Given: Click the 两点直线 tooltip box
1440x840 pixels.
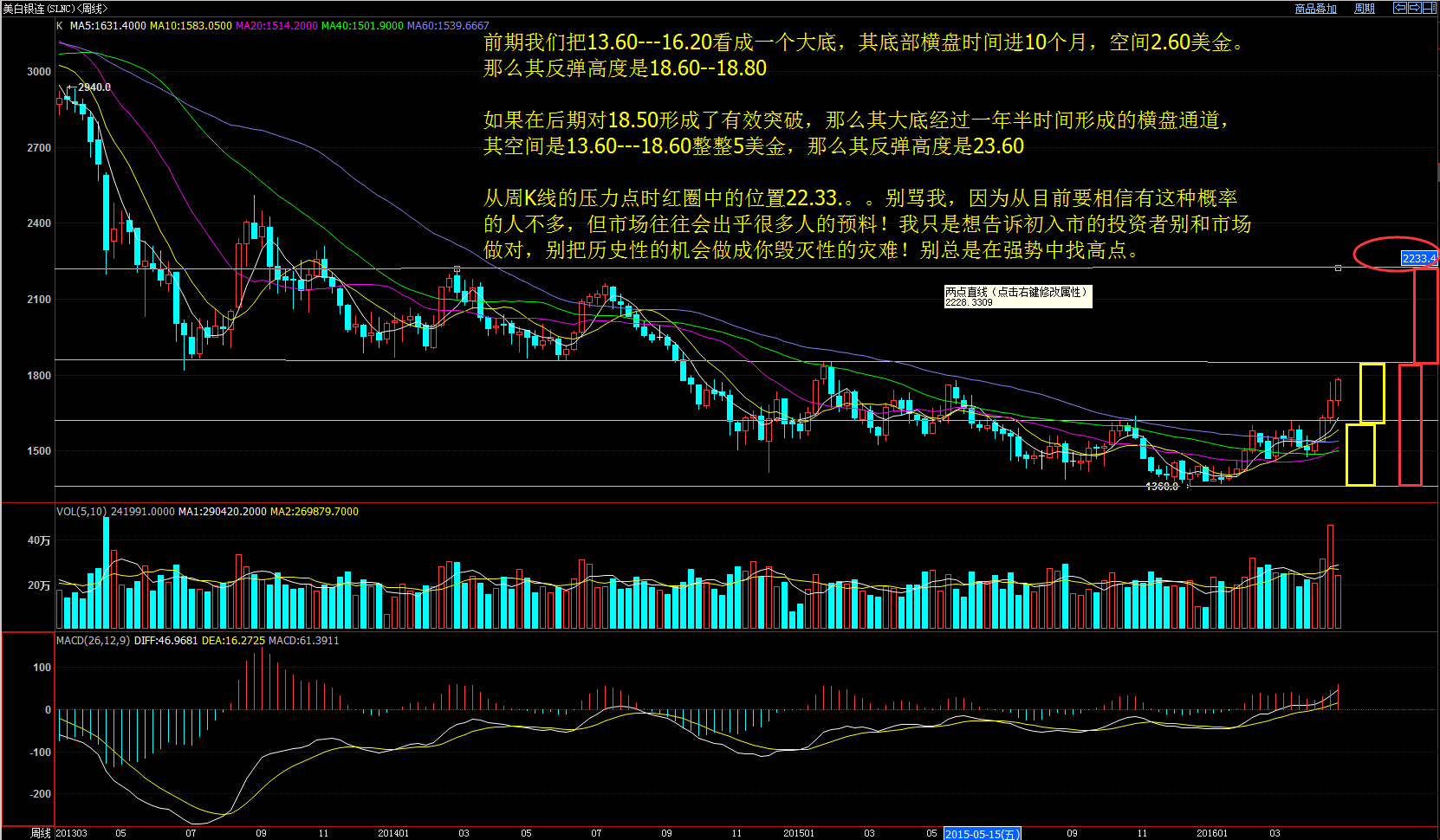Looking at the screenshot, I should click(1017, 296).
